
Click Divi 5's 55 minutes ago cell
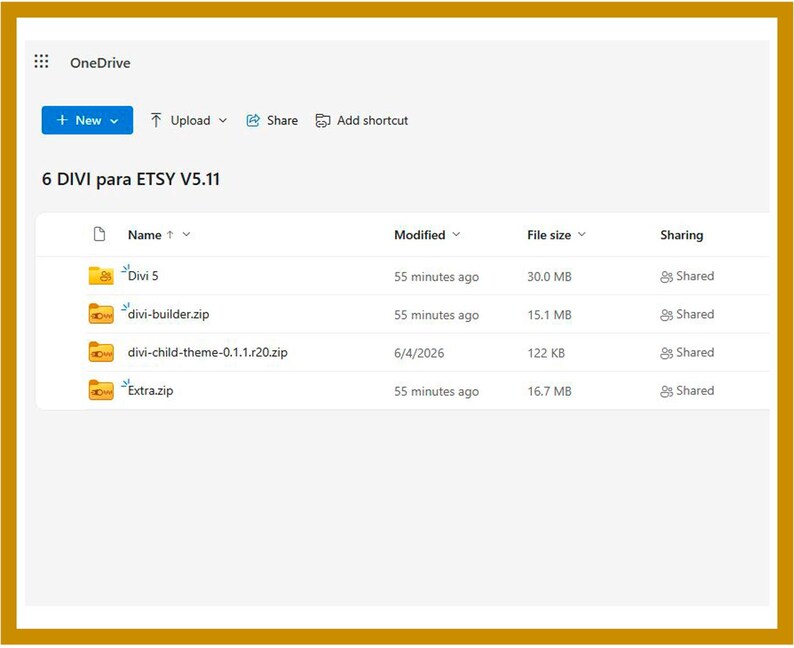(436, 277)
